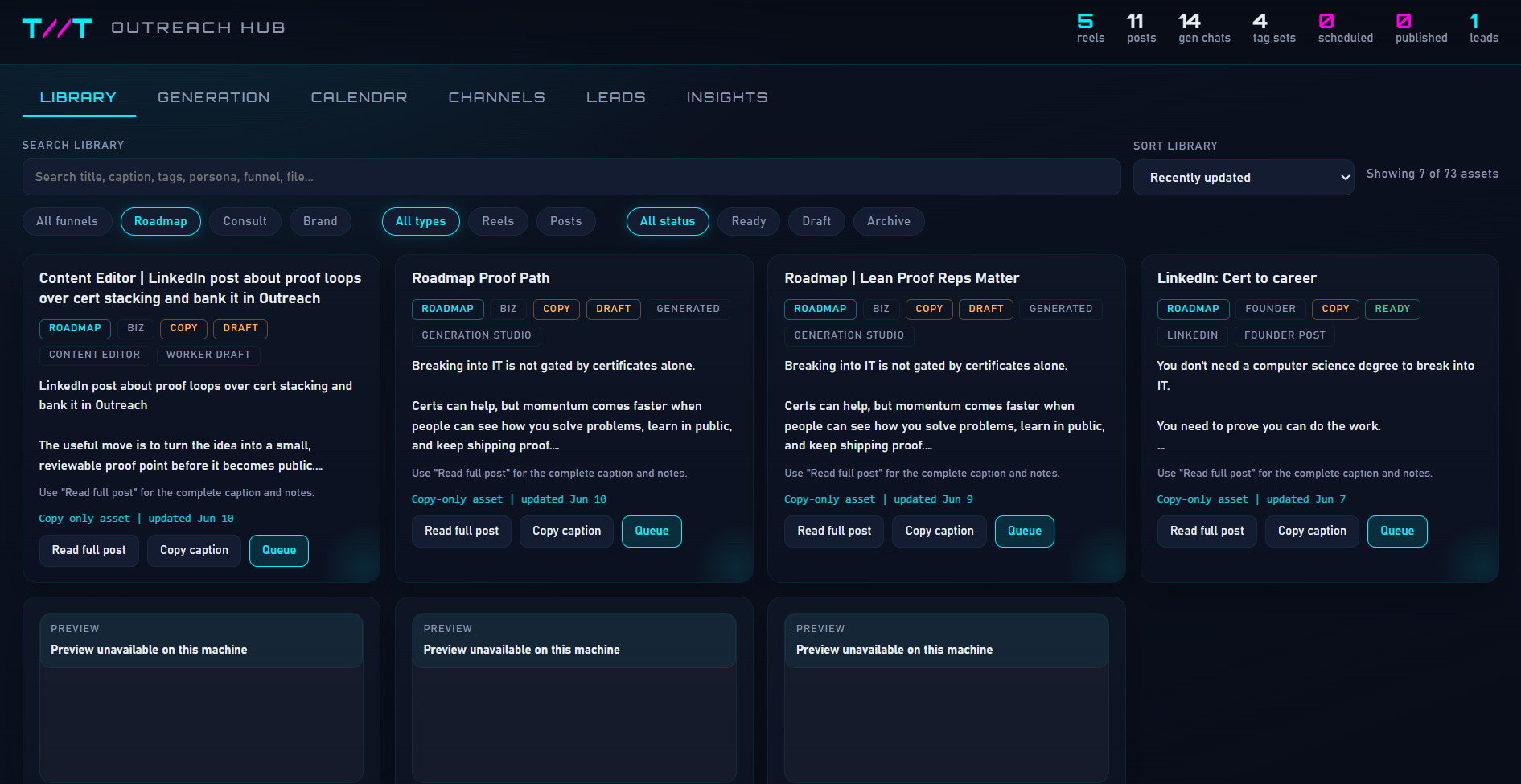Open the Leads tab

tap(616, 97)
